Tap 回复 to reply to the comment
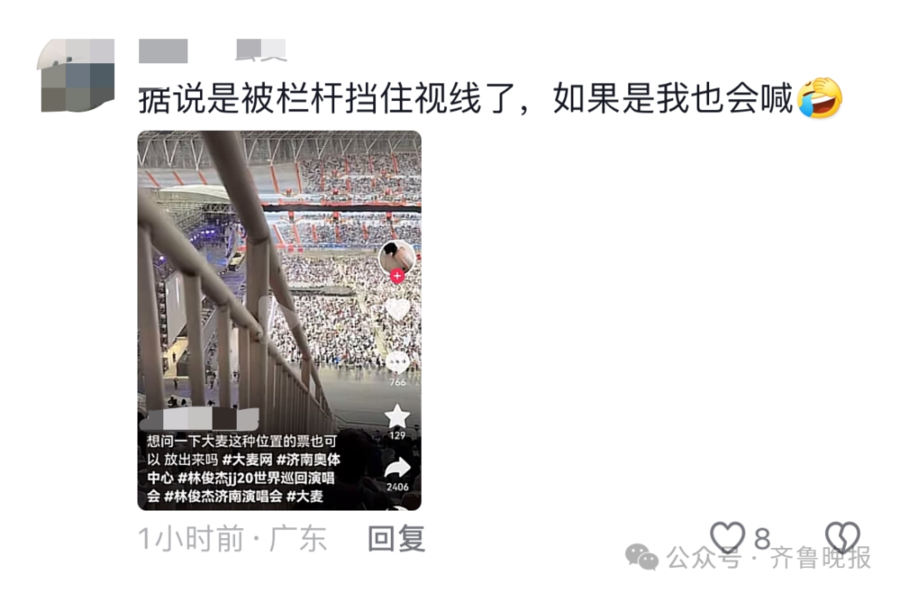The image size is (900, 593). point(396,539)
